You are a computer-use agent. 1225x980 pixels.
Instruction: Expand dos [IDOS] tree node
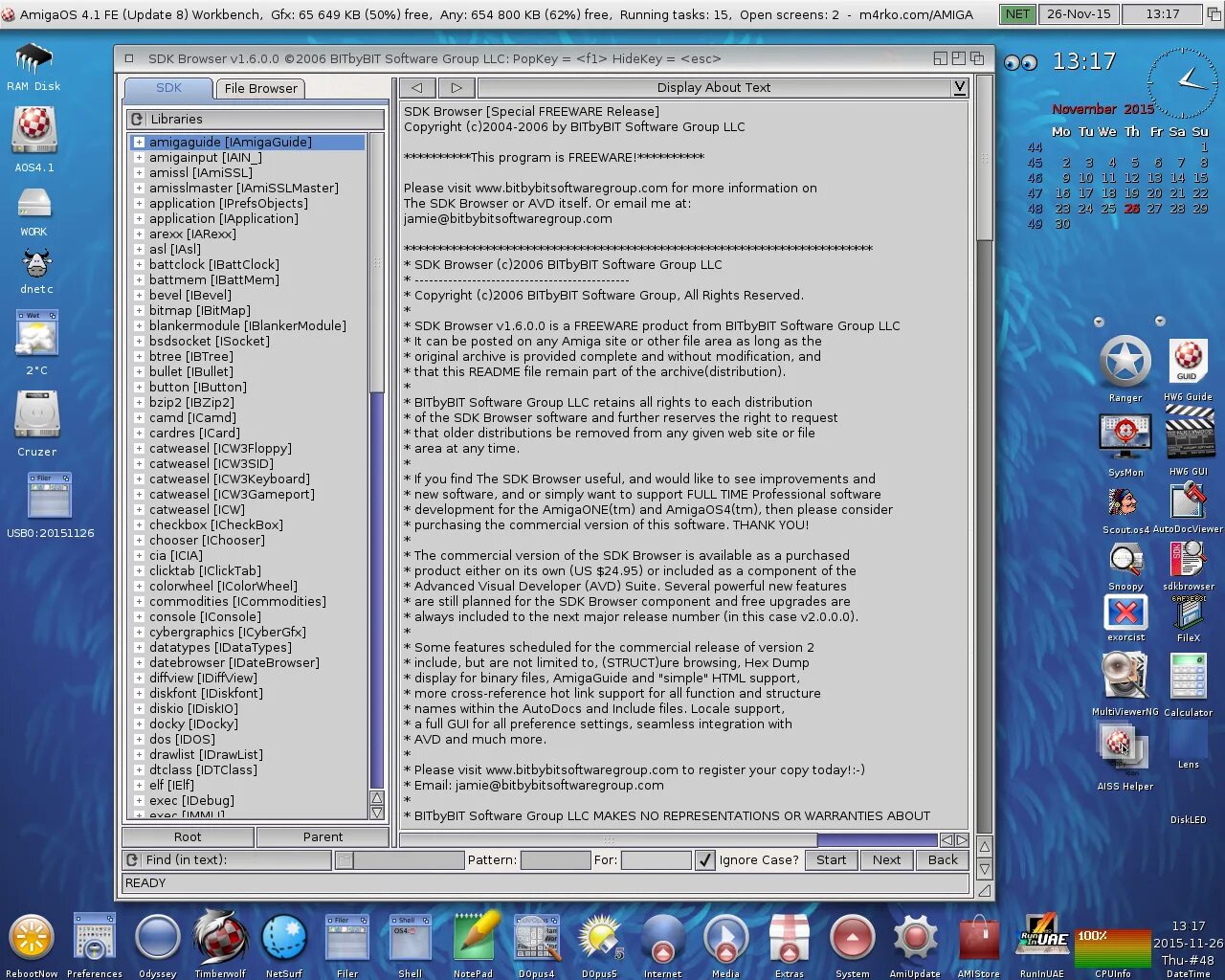click(139, 739)
